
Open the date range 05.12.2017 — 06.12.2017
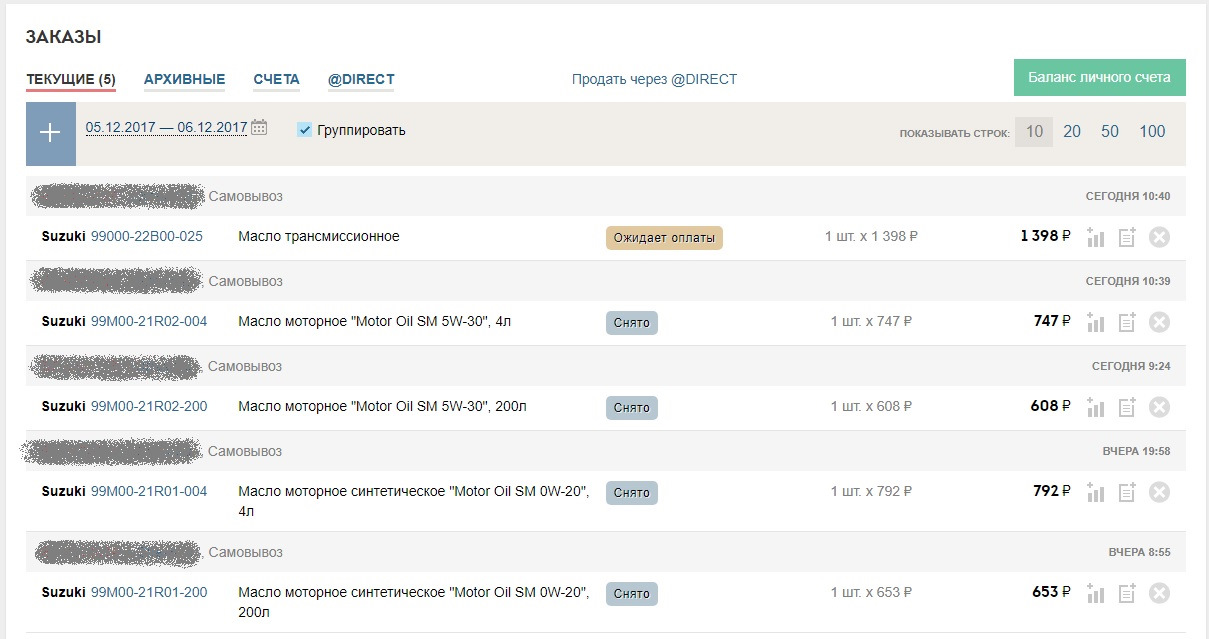[x=166, y=128]
